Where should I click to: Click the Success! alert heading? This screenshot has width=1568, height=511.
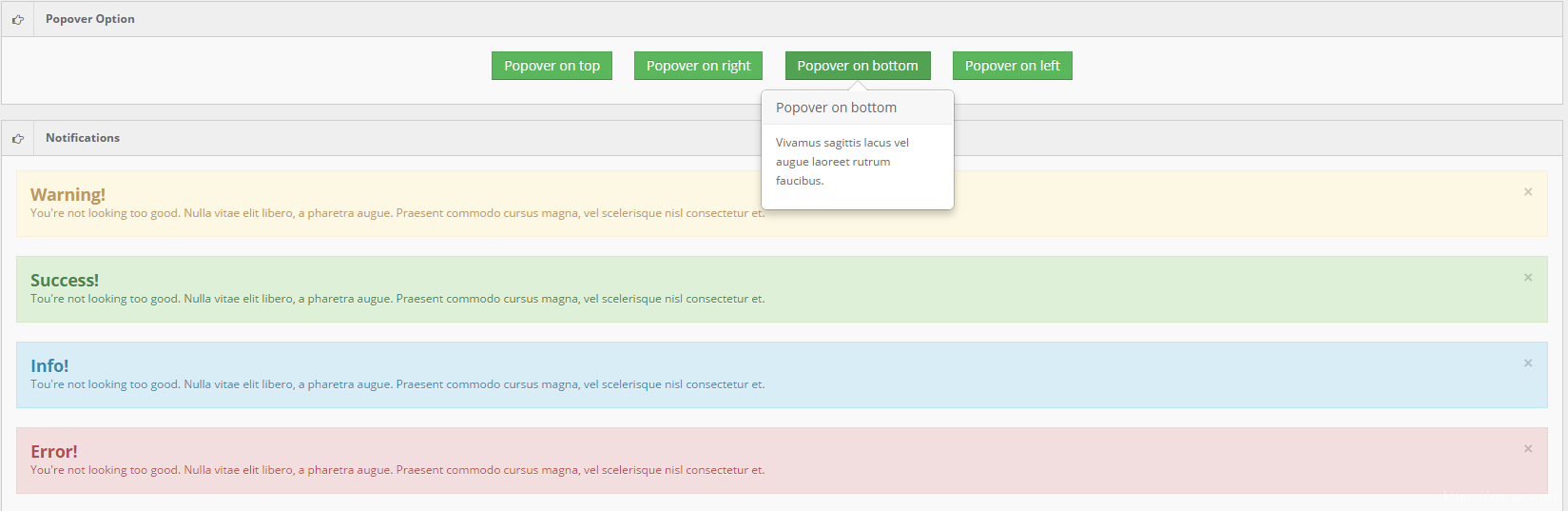click(x=65, y=280)
